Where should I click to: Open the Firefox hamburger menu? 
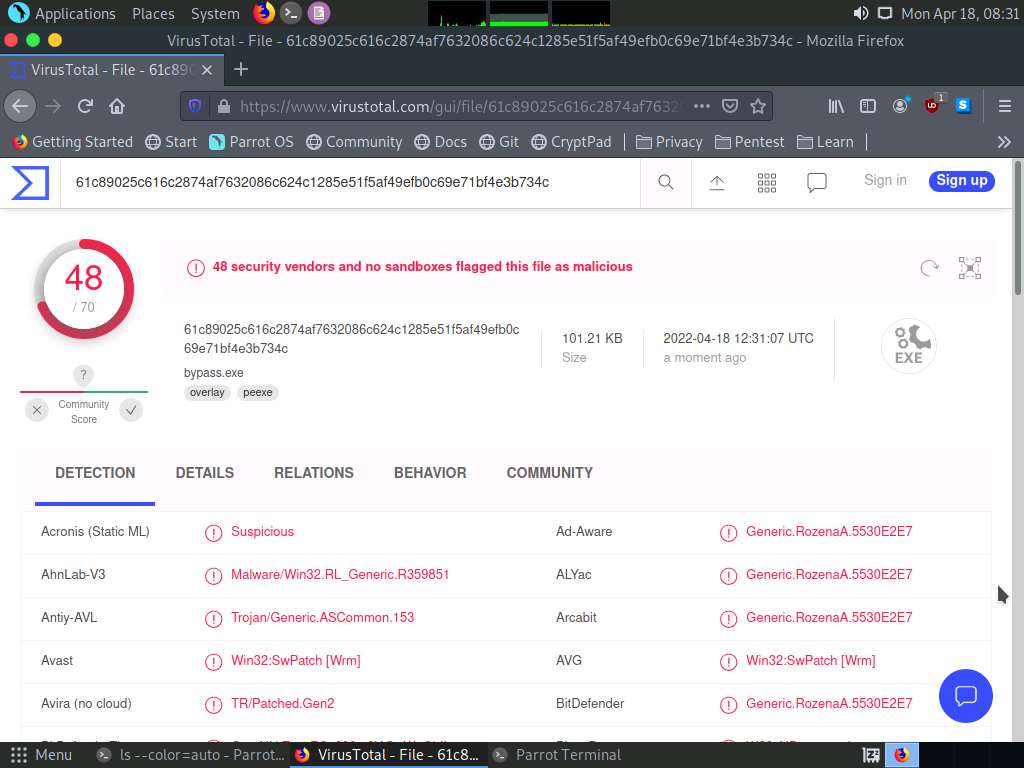[x=1005, y=106]
